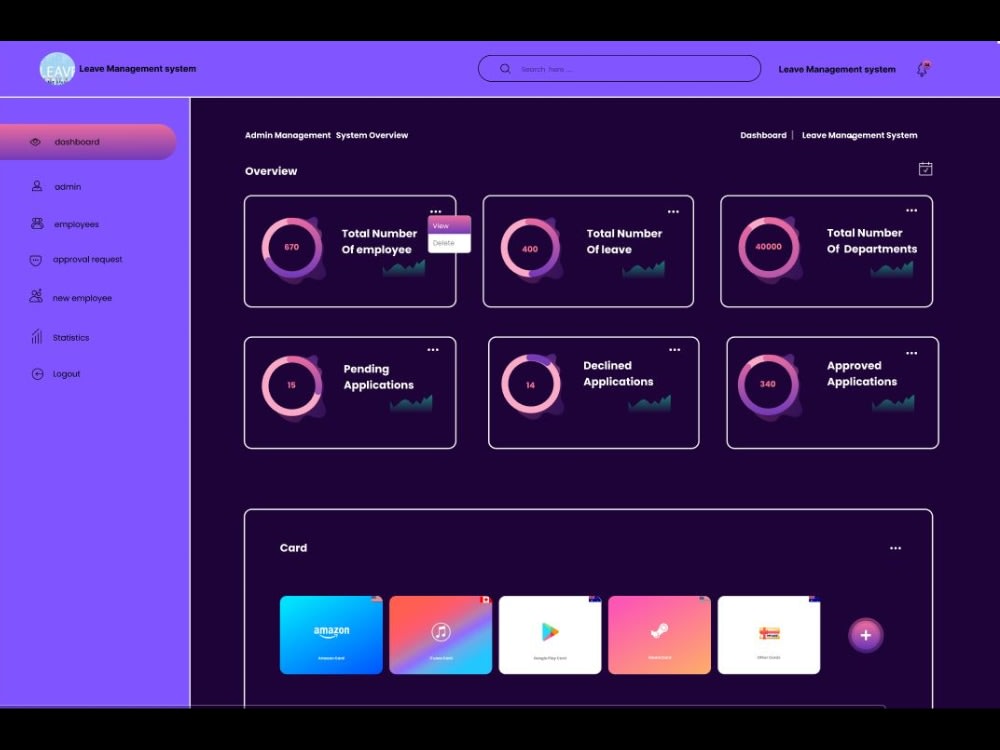
Task: Open the dashboard eye icon in sidebar
Action: 34,141
